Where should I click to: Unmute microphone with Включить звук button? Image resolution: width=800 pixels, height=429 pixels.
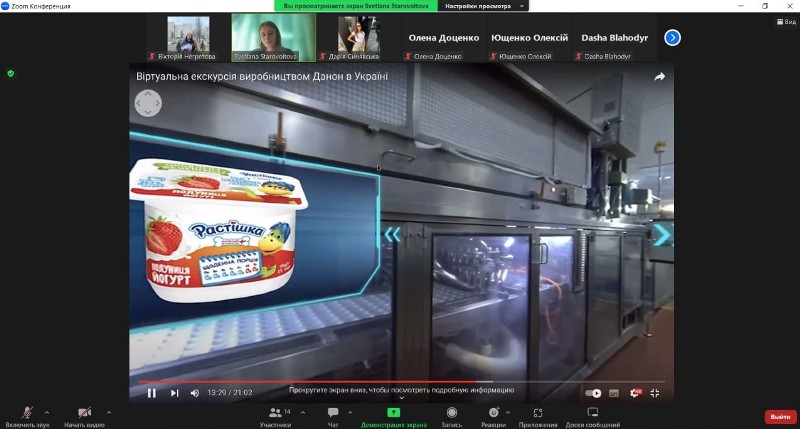(x=28, y=416)
